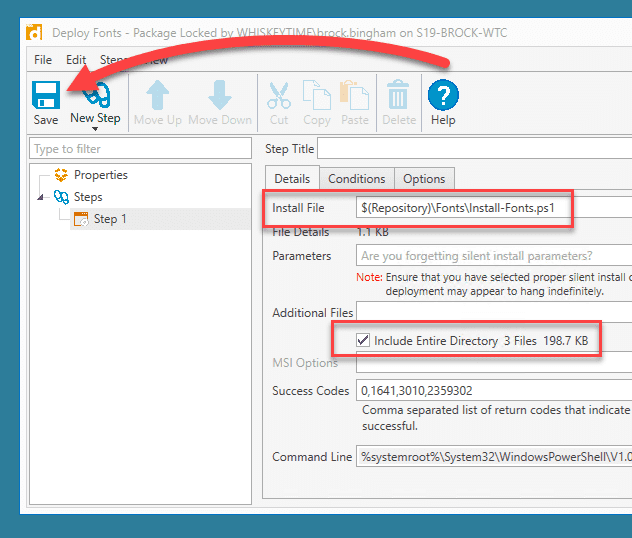Click the Additional Files field

[x=494, y=312]
